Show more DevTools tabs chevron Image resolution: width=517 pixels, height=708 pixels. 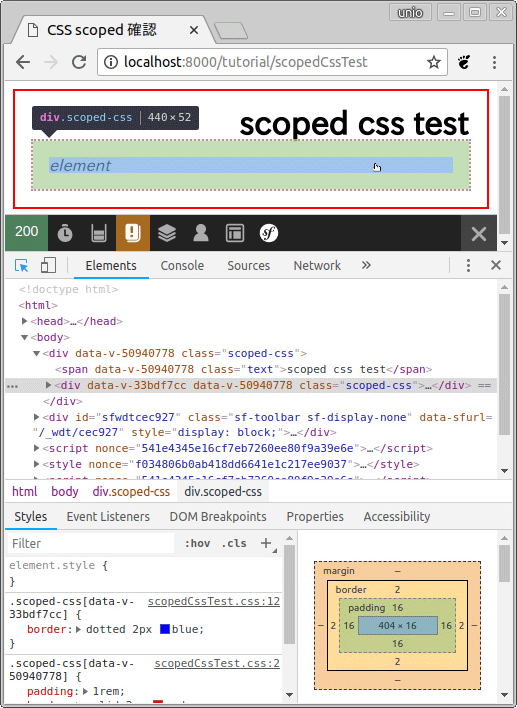[x=366, y=265]
